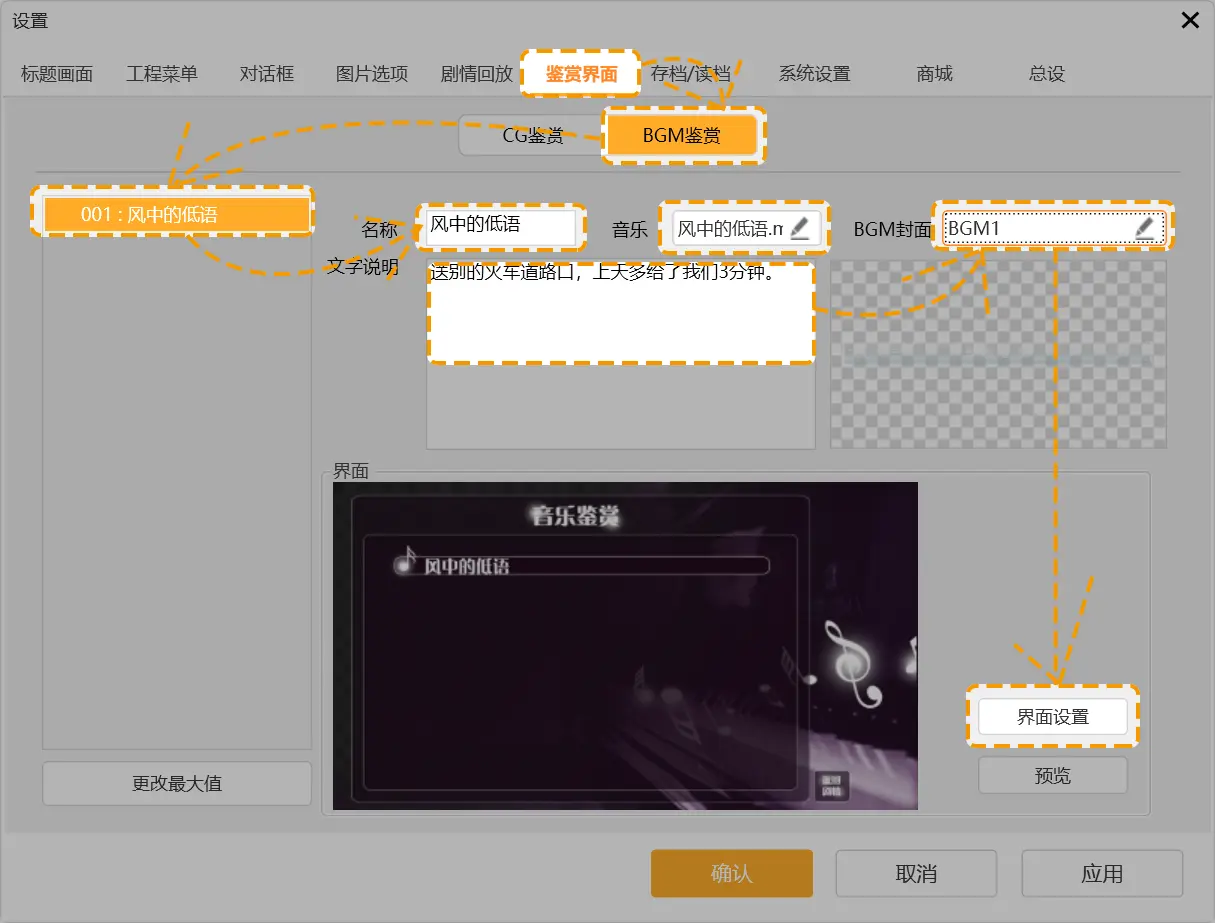Open the 剧情回放 tab

pos(477,74)
